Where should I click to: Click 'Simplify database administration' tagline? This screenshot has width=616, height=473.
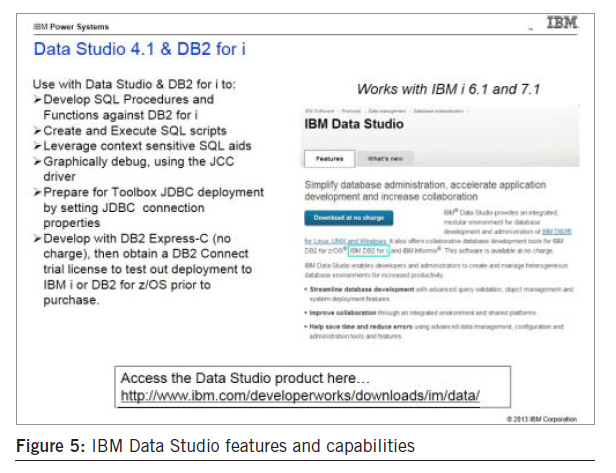tap(425, 191)
